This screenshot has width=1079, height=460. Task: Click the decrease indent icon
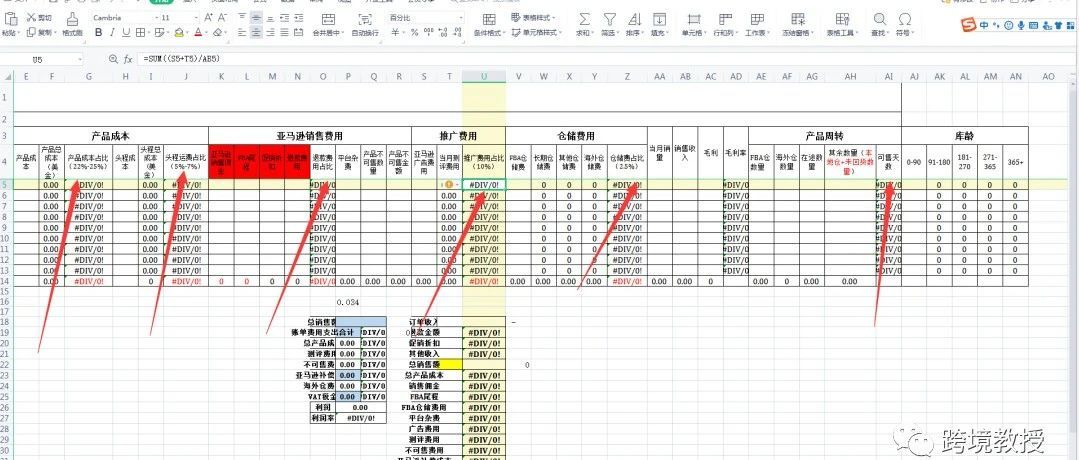(283, 18)
